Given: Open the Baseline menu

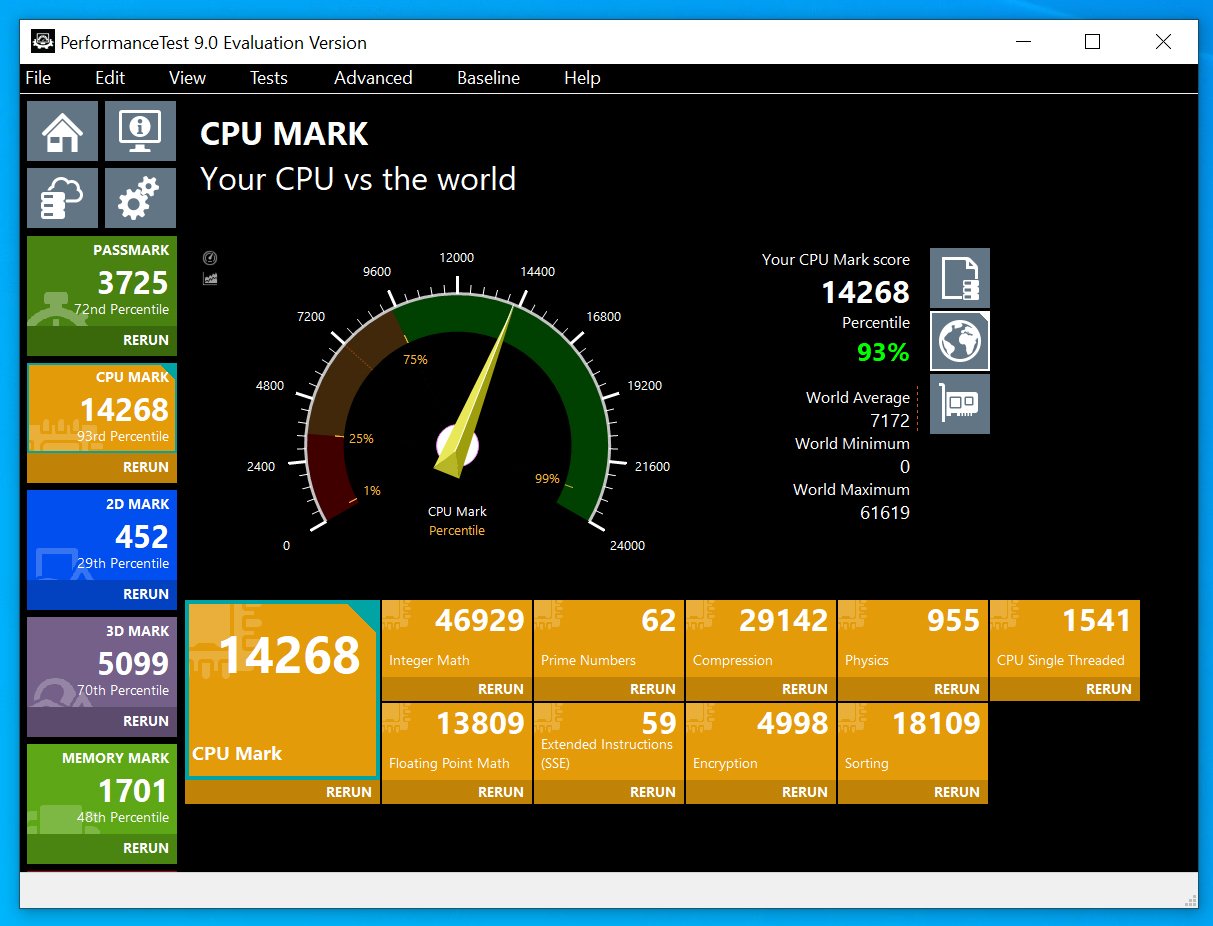Looking at the screenshot, I should 488,78.
